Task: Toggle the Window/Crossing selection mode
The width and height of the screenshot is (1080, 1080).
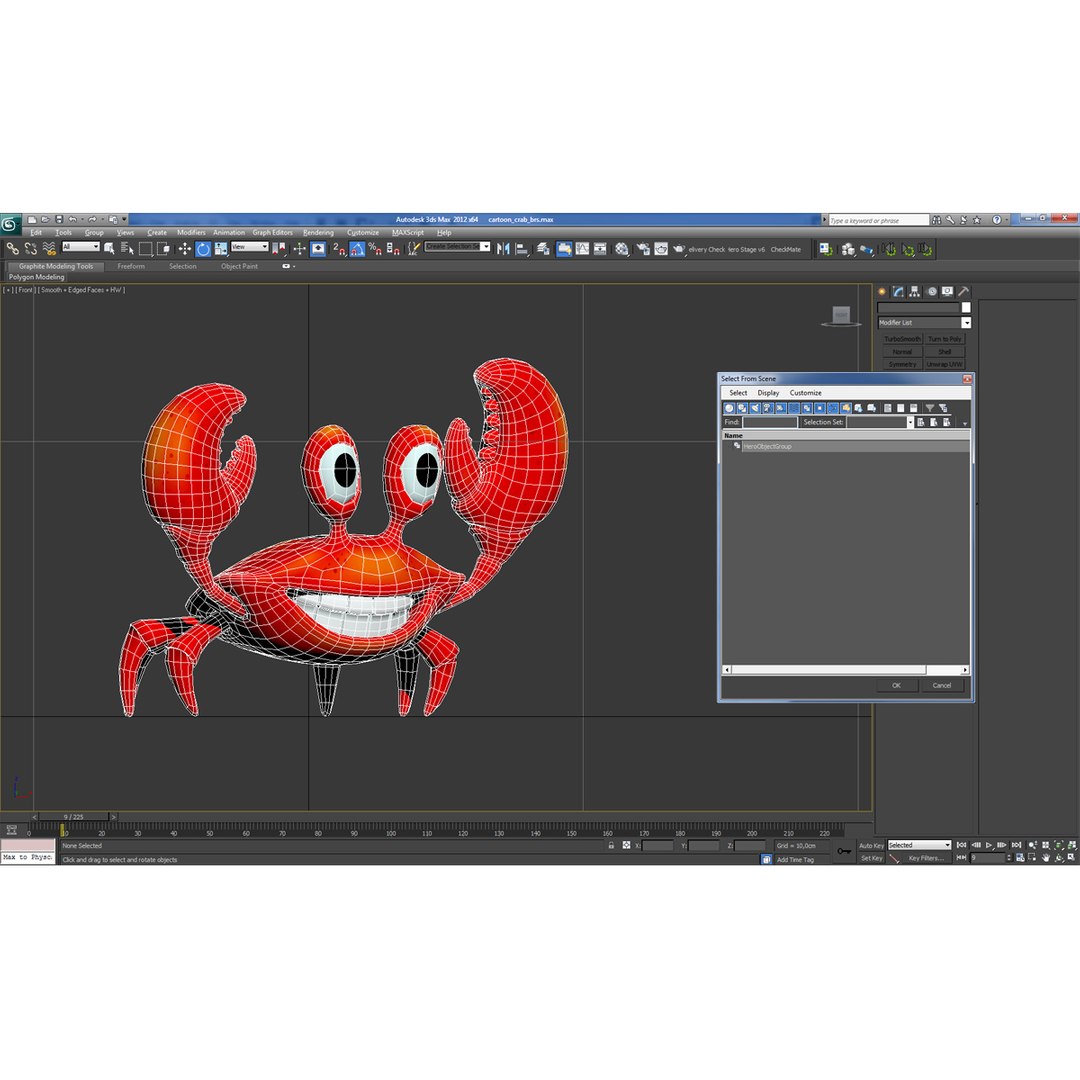Action: click(163, 249)
